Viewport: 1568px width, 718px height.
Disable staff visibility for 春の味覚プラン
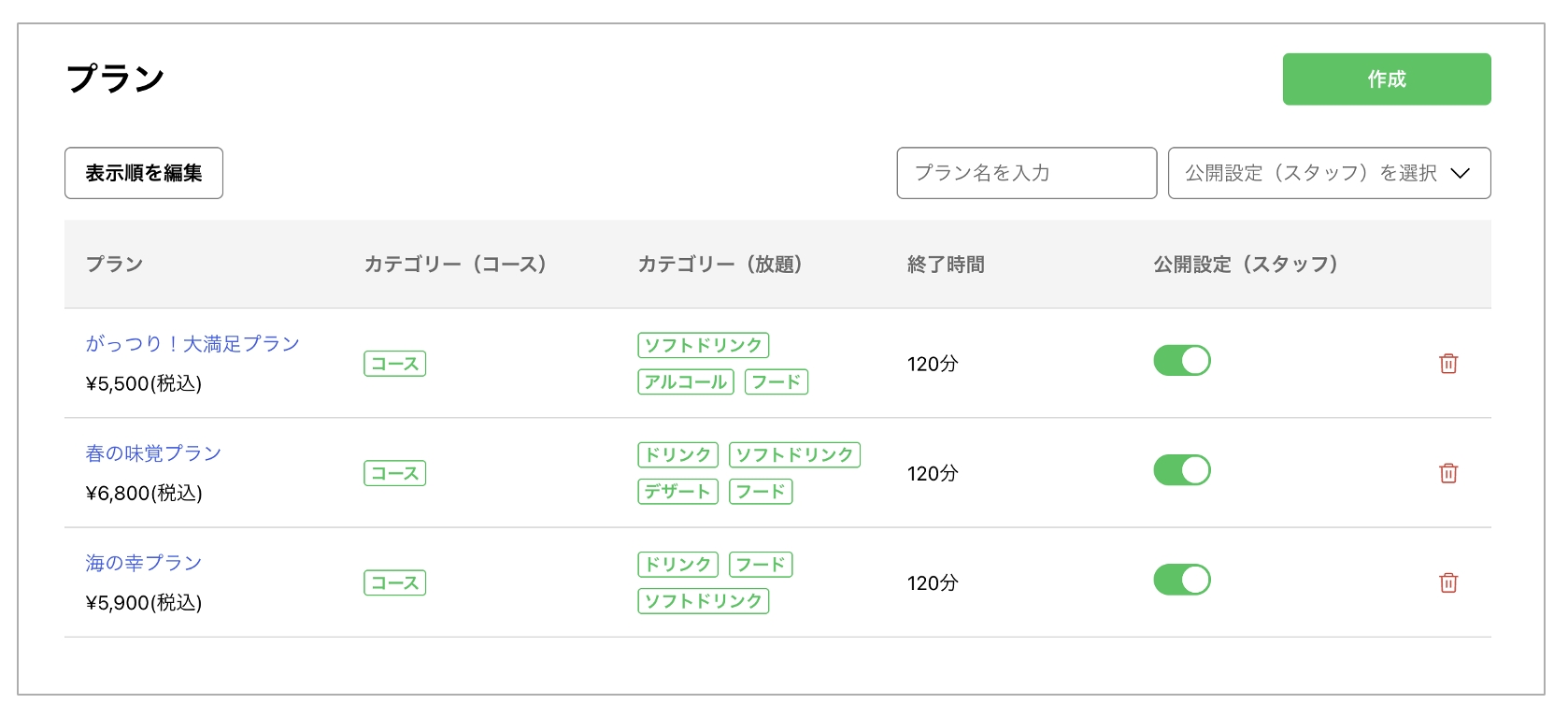pyautogui.click(x=1182, y=470)
